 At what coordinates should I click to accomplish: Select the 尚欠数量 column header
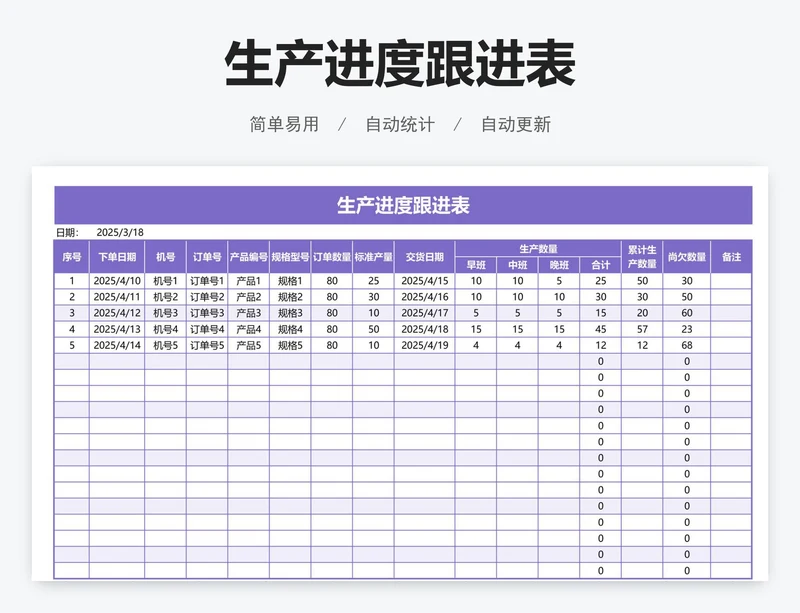687,257
